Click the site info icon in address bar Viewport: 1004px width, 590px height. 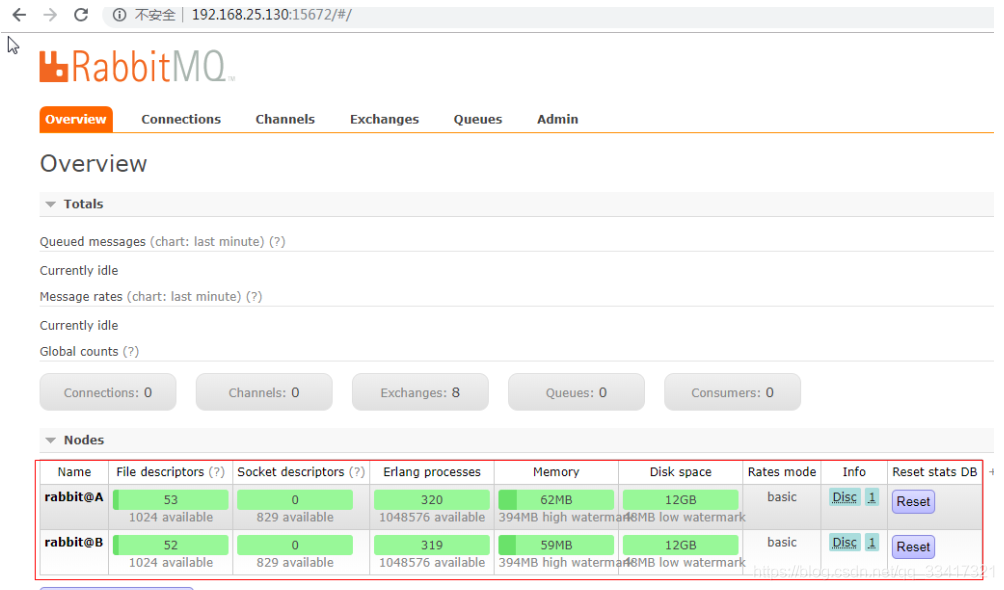pyautogui.click(x=119, y=15)
